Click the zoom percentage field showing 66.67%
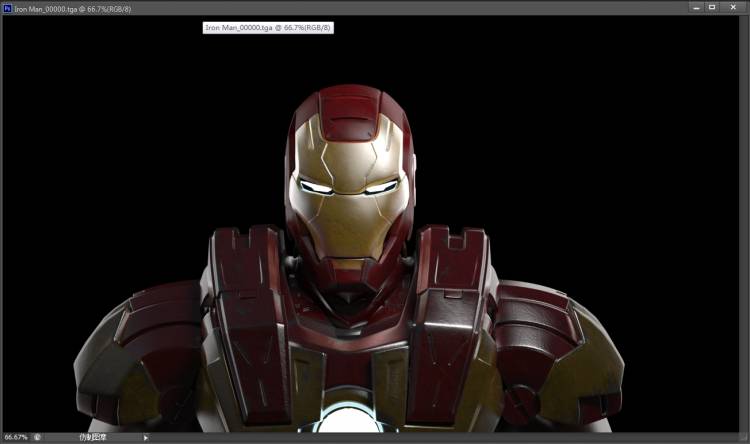The height and width of the screenshot is (444, 750). click(16, 437)
